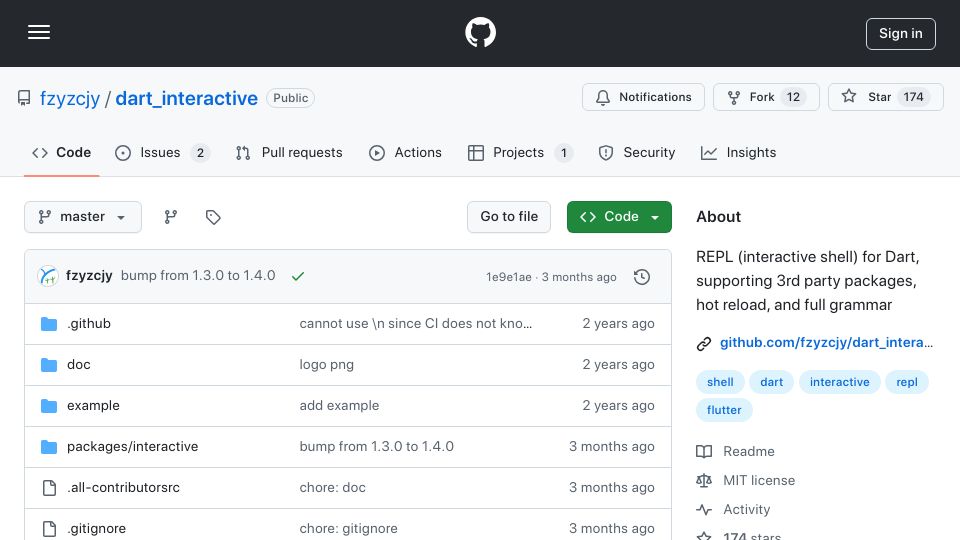Expand the green Code dropdown

coord(619,217)
